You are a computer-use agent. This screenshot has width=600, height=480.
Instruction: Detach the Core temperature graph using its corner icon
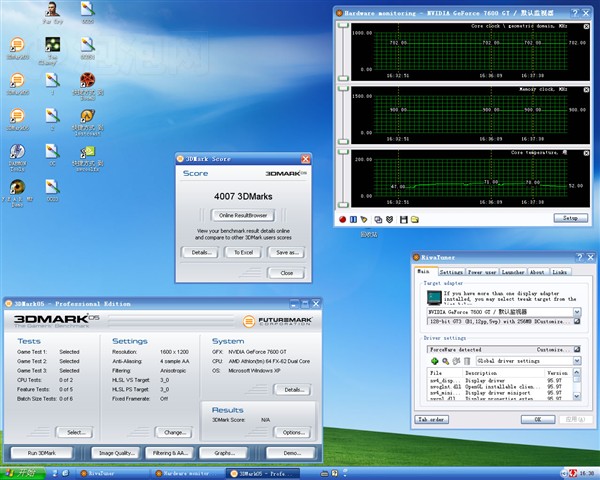(586, 153)
